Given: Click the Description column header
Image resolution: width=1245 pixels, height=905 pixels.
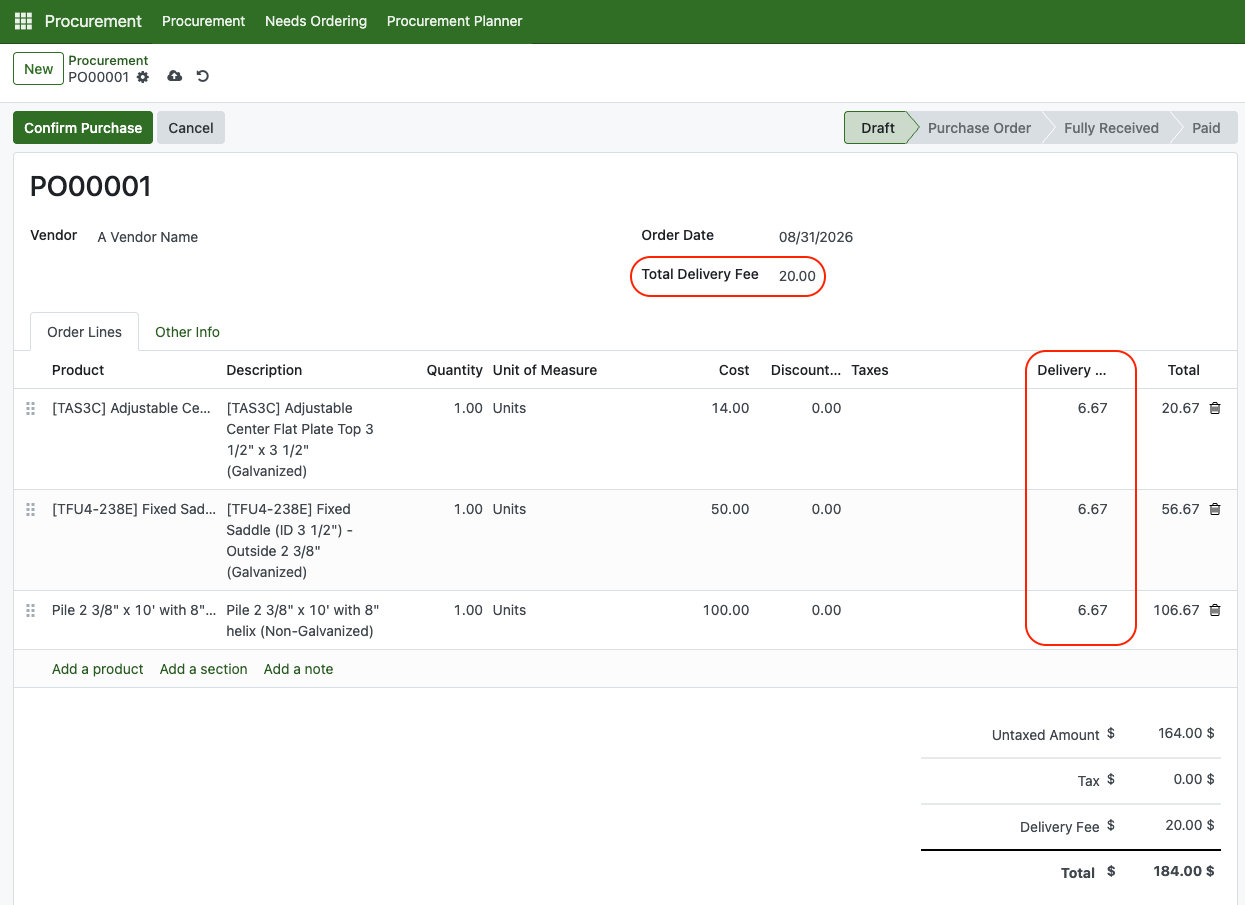Looking at the screenshot, I should coord(264,370).
